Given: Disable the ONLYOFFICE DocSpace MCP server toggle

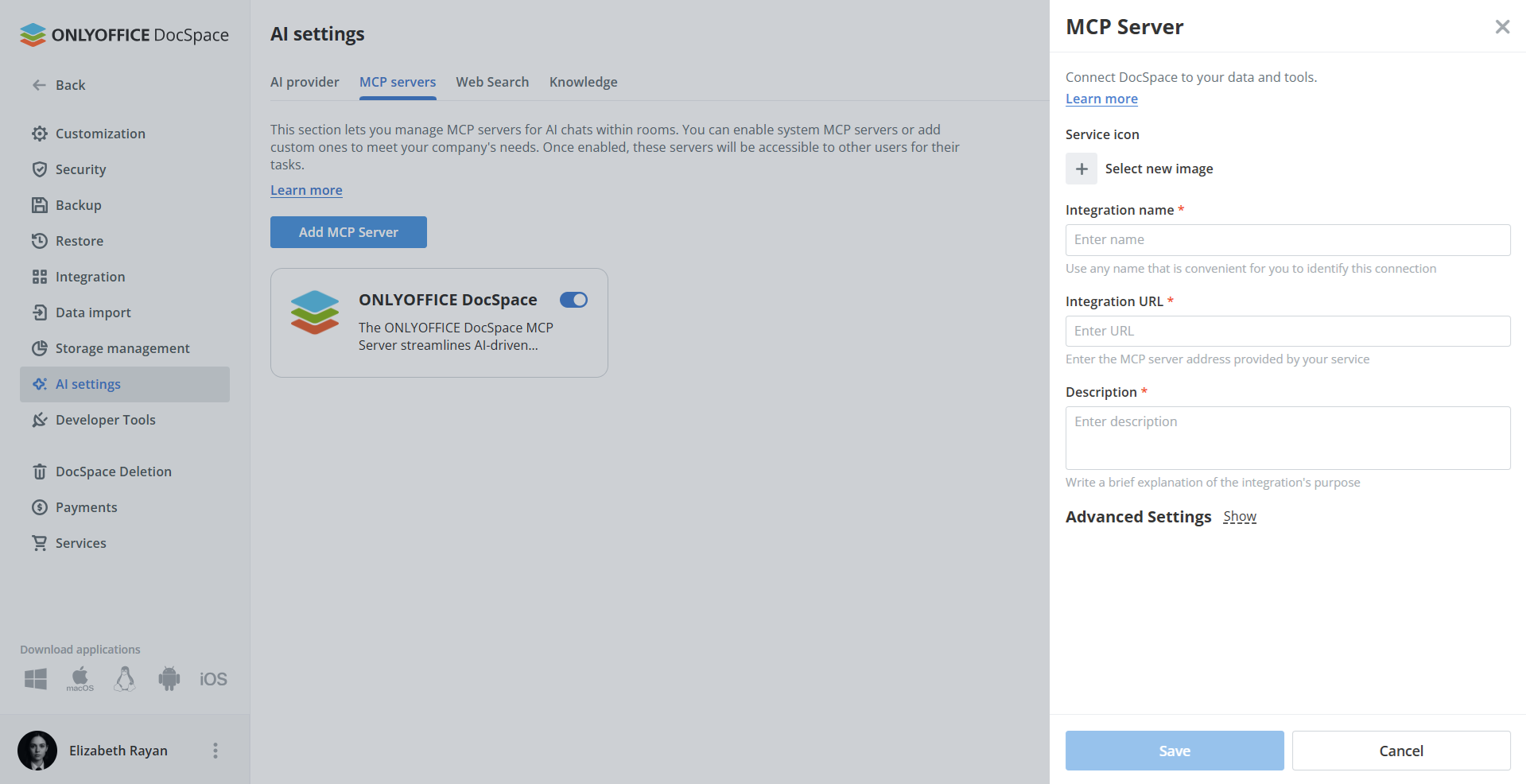Looking at the screenshot, I should coord(573,300).
